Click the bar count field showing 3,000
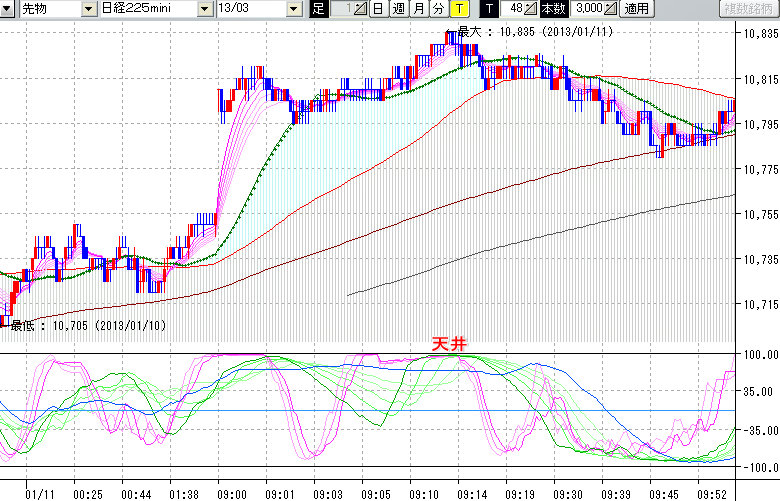The height and width of the screenshot is (501, 780). coord(586,9)
